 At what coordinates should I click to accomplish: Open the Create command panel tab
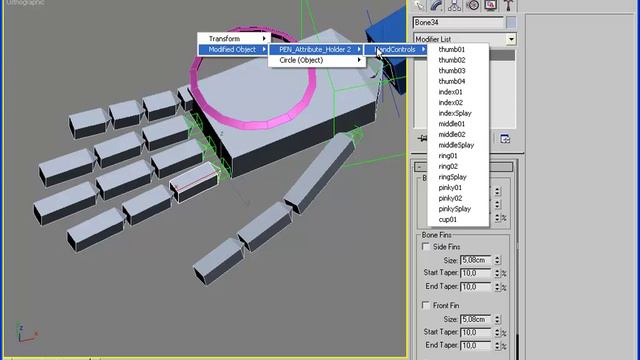pos(419,5)
